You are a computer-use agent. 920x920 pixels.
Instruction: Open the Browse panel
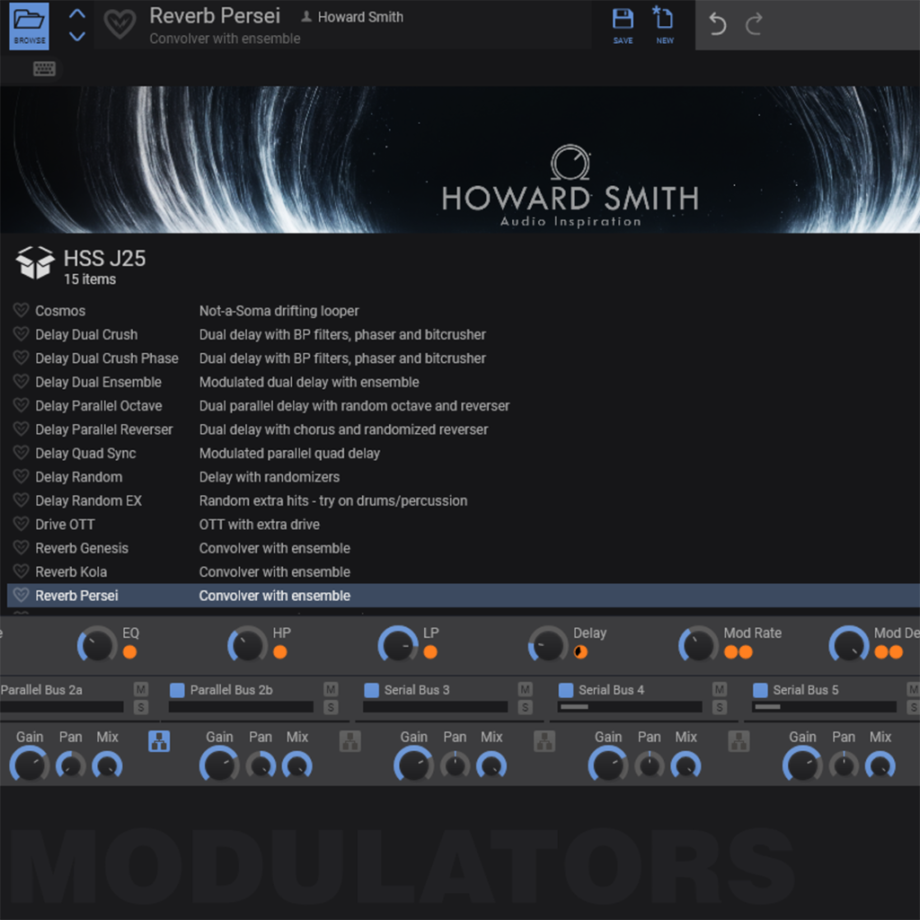28,25
